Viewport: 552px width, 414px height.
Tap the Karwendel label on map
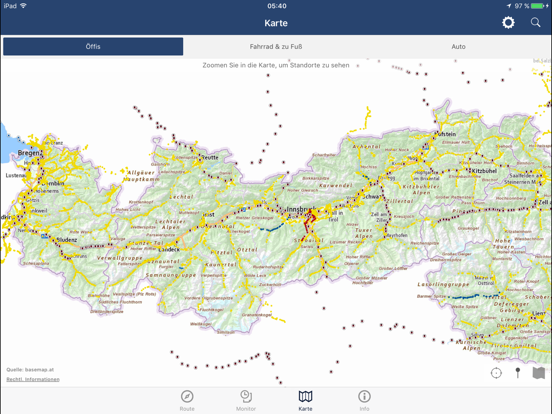[335, 185]
